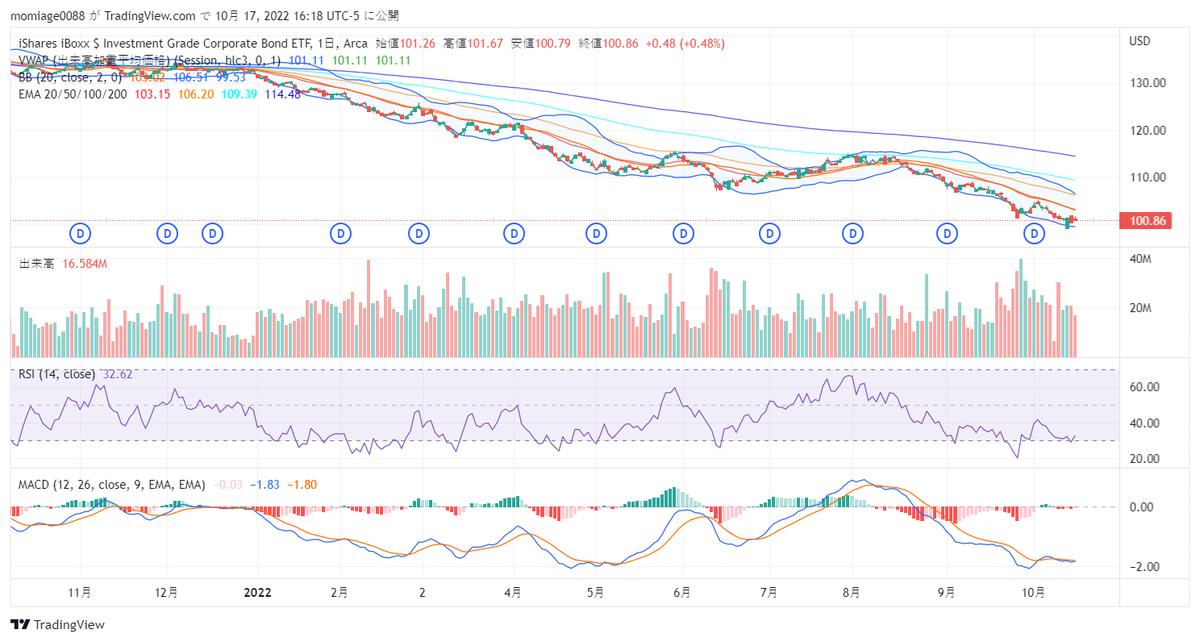Click the 130.00 price axis label
This screenshot has height=642, width=1200.
(x=1148, y=84)
